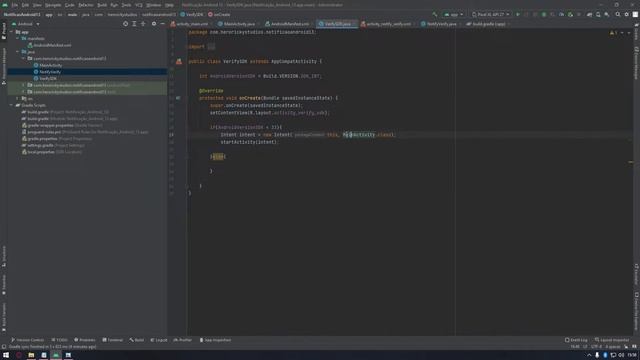Click the class gutter icon beside VerifySDK

pos(179,62)
